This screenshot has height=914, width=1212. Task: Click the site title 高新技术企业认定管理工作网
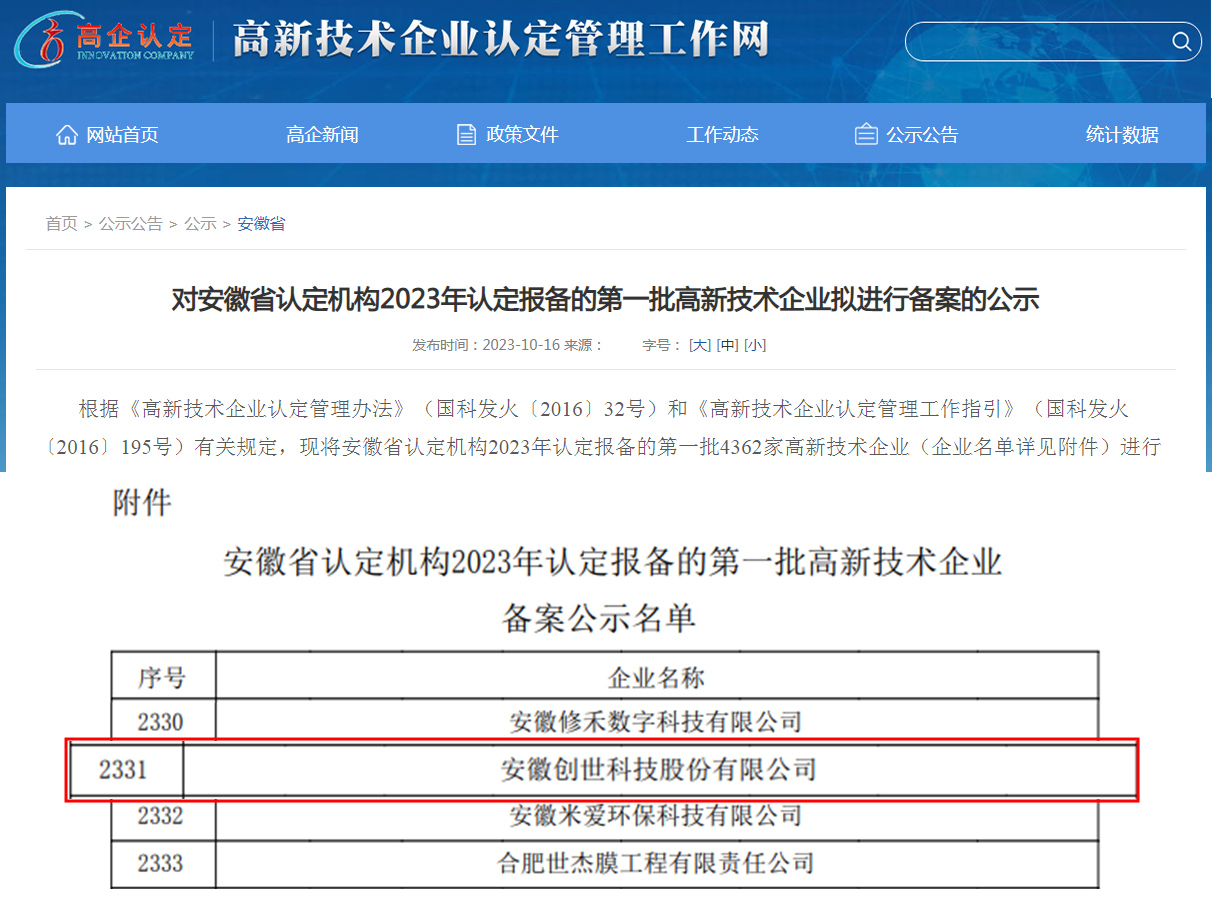500,40
